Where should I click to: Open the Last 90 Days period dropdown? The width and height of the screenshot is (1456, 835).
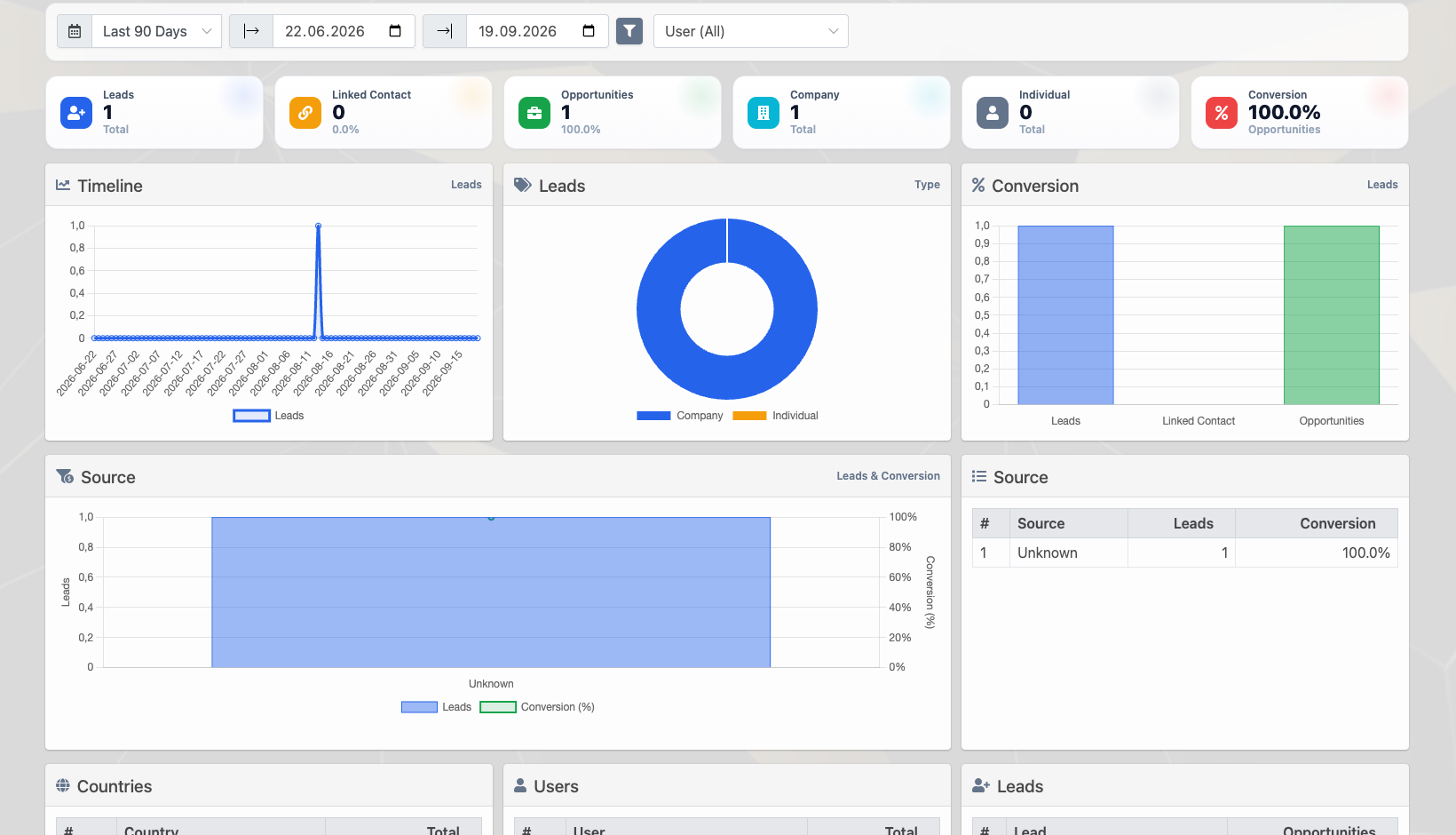tap(157, 31)
